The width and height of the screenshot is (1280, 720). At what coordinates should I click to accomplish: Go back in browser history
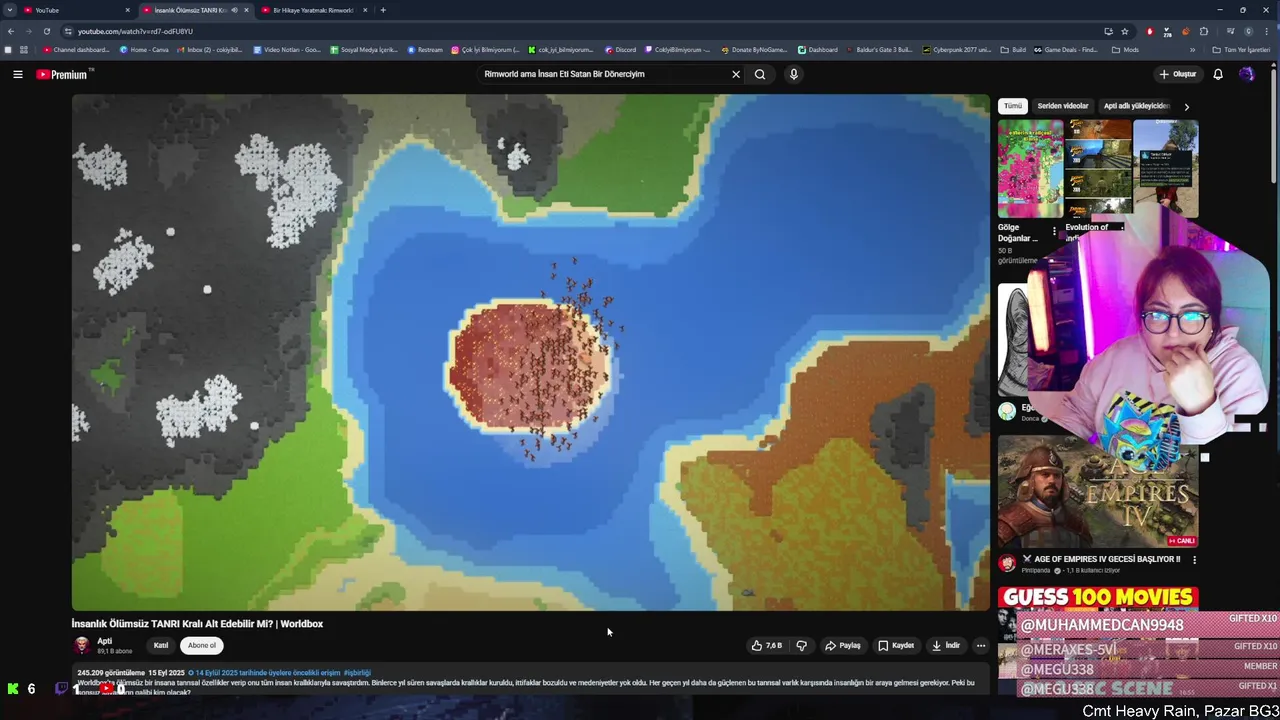(x=11, y=31)
